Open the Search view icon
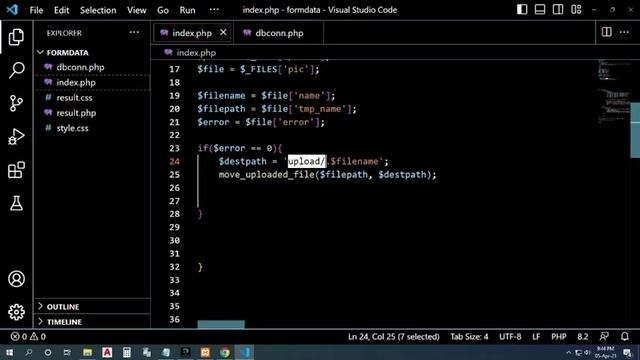 click(x=16, y=70)
